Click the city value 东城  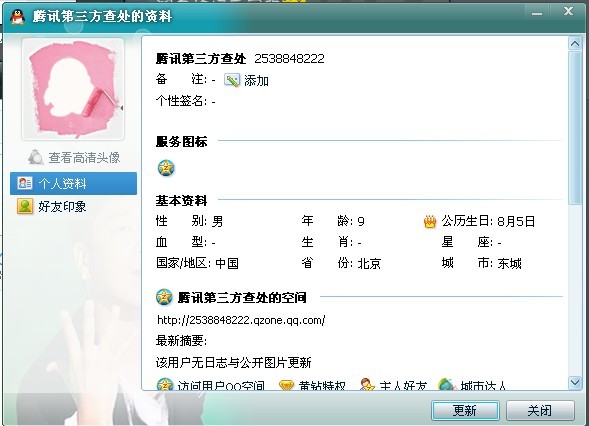(x=509, y=263)
